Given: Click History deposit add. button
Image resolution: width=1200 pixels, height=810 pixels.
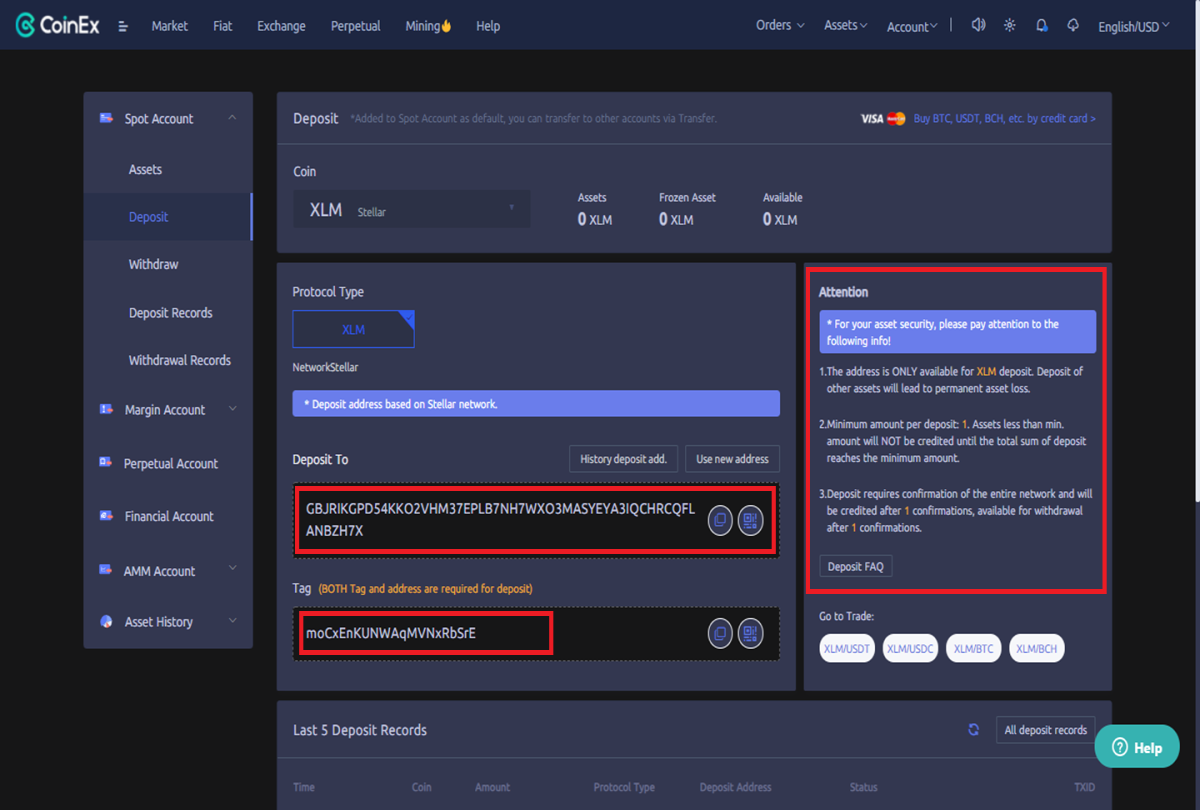Looking at the screenshot, I should coord(624,459).
